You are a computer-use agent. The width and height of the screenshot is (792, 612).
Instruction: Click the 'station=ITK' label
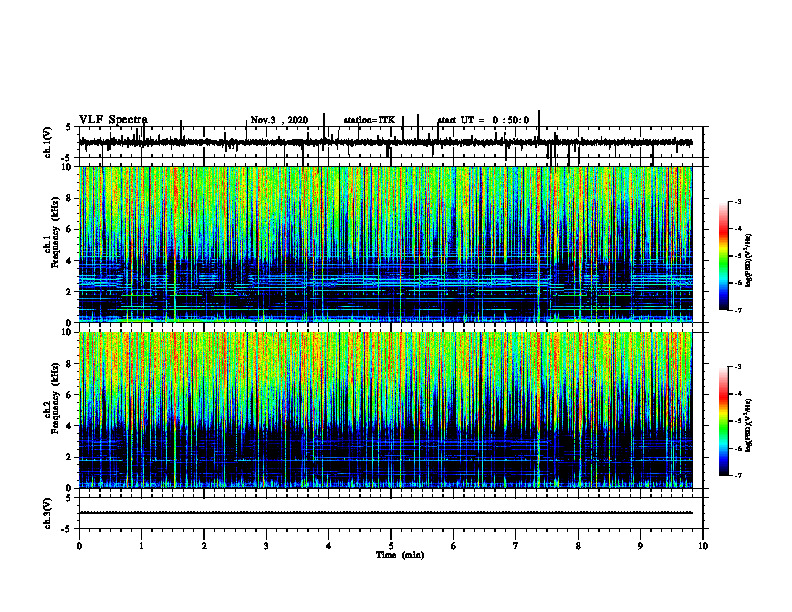point(369,120)
